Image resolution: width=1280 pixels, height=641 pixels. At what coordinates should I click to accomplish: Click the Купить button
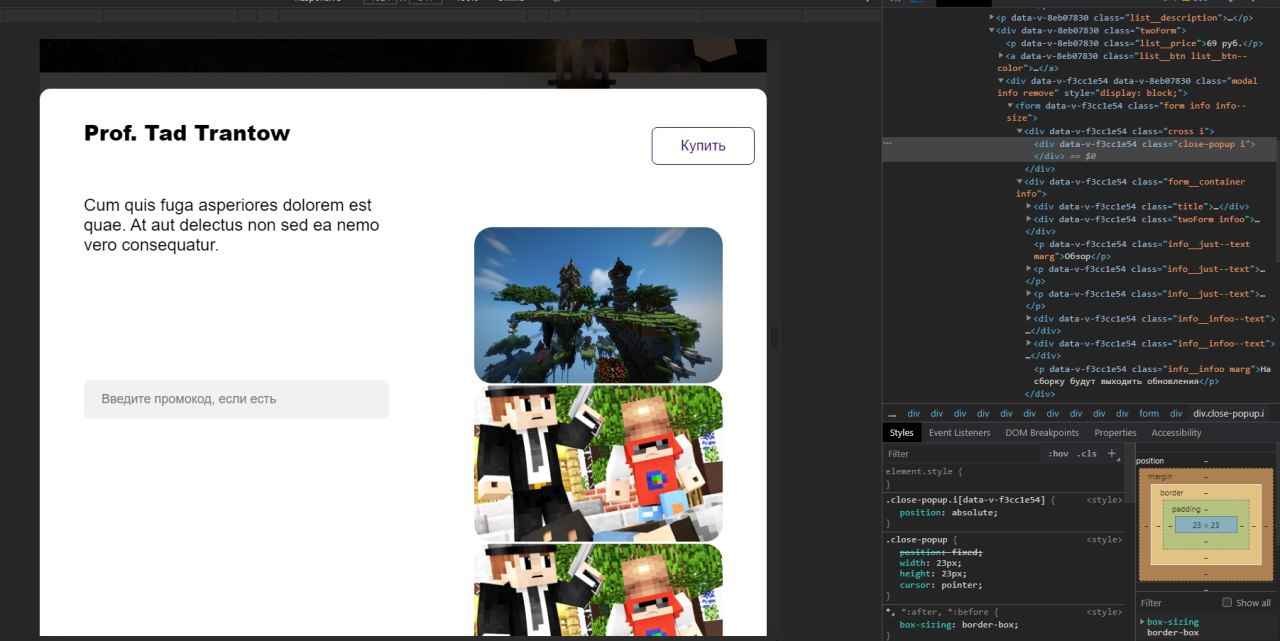click(x=703, y=146)
